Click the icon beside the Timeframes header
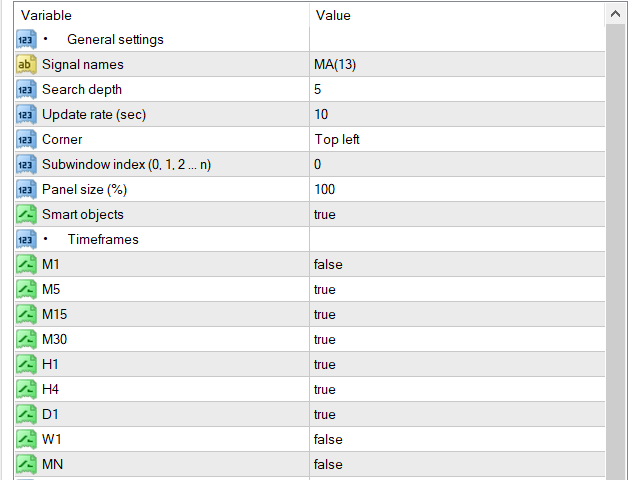The height and width of the screenshot is (480, 640). [26, 239]
